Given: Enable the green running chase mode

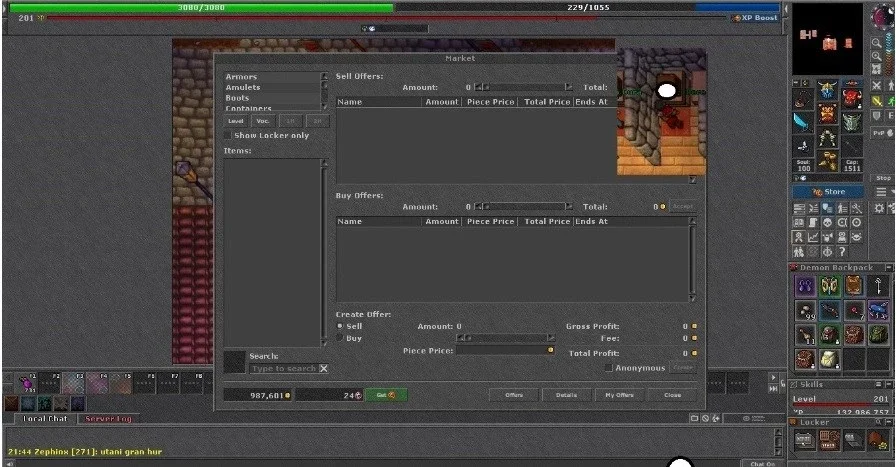Looking at the screenshot, I should click(x=891, y=101).
